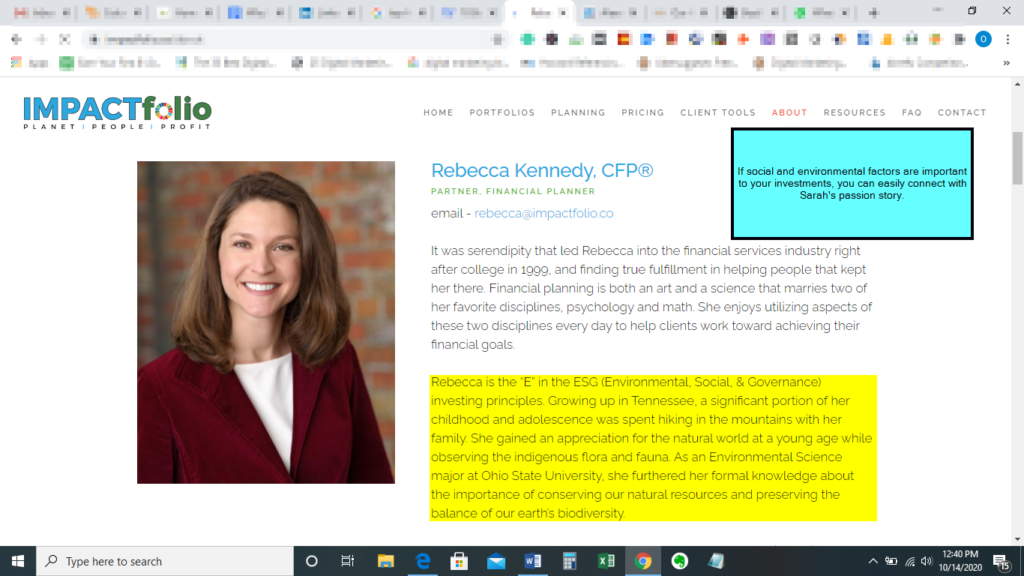
Task: Open the Microsoft Store taskbar icon
Action: (x=459, y=561)
